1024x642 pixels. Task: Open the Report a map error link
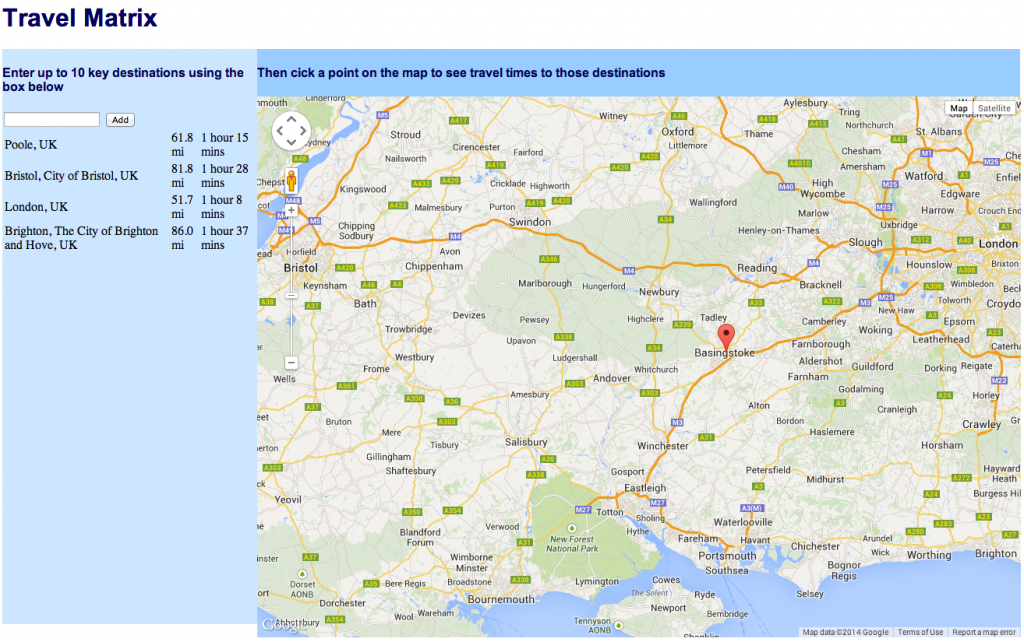point(984,632)
